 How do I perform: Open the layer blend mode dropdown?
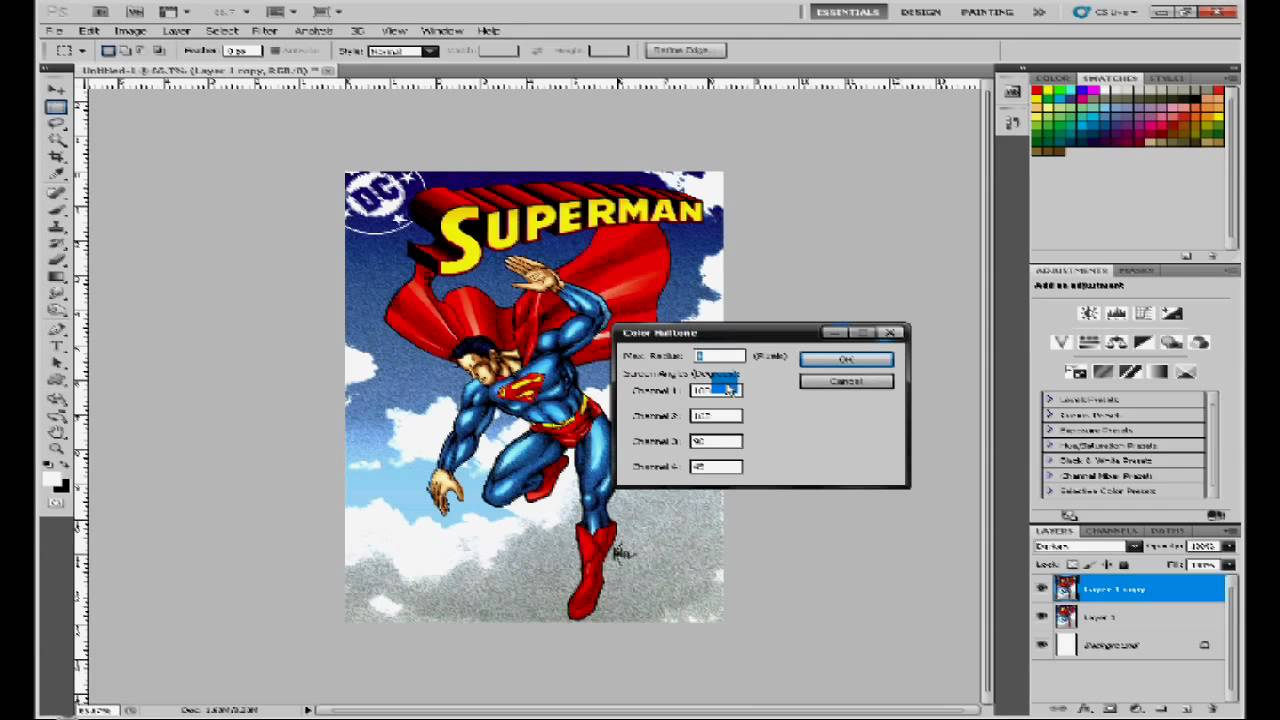1088,546
